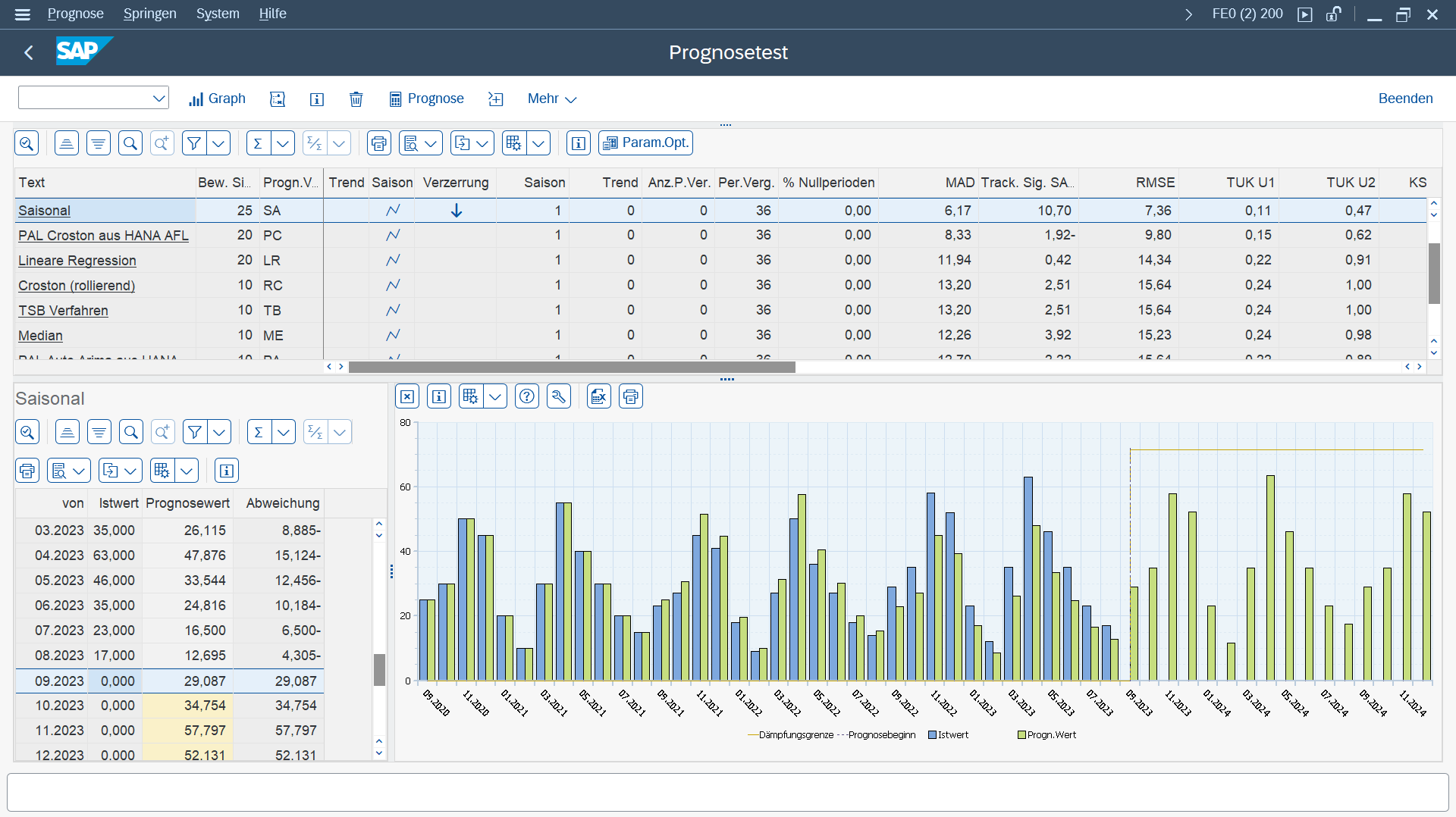Image resolution: width=1456 pixels, height=817 pixels.
Task: Open the Saisonal link in the table
Action: pyautogui.click(x=44, y=211)
